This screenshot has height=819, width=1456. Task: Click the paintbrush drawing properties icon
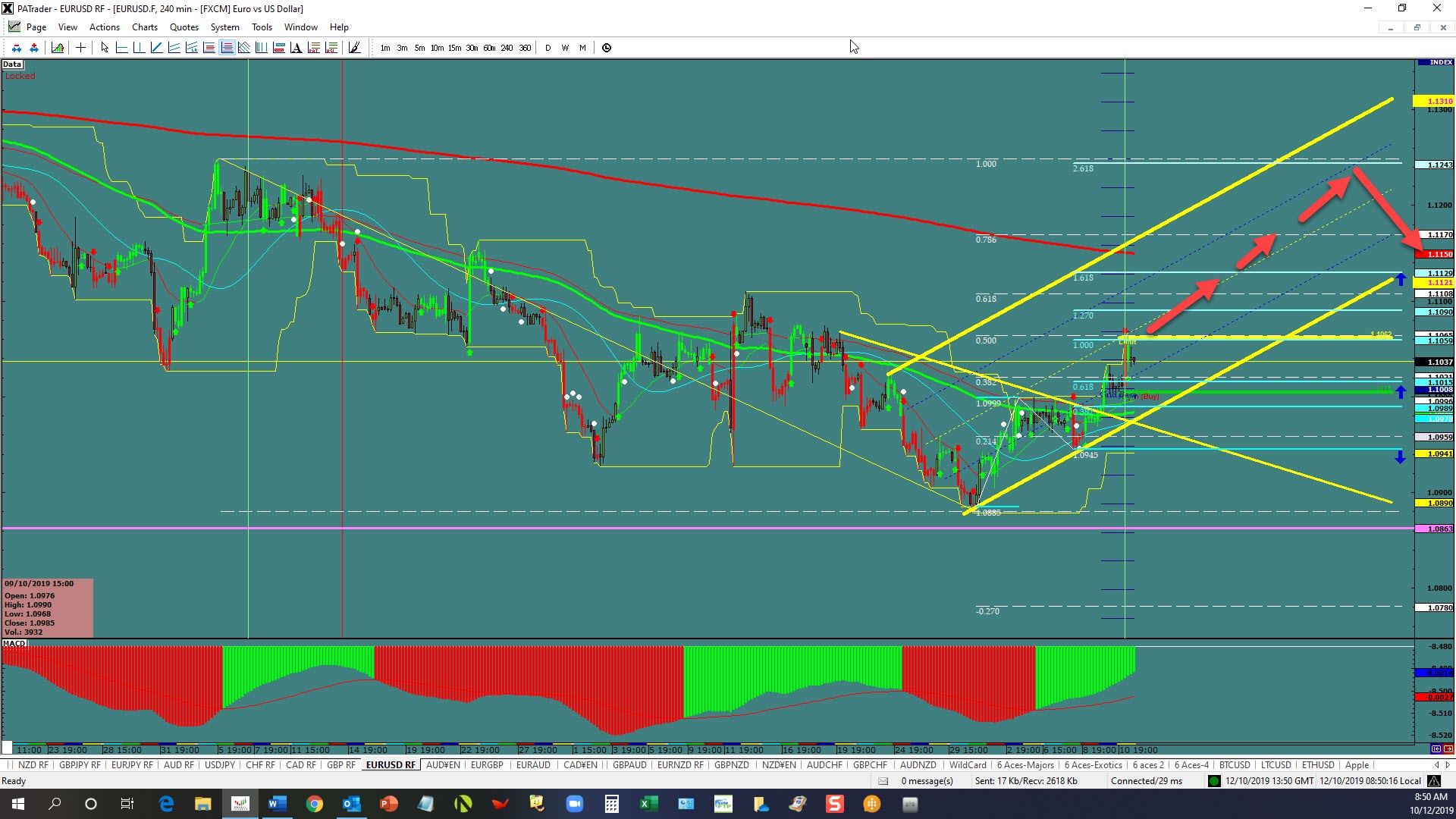(x=354, y=48)
